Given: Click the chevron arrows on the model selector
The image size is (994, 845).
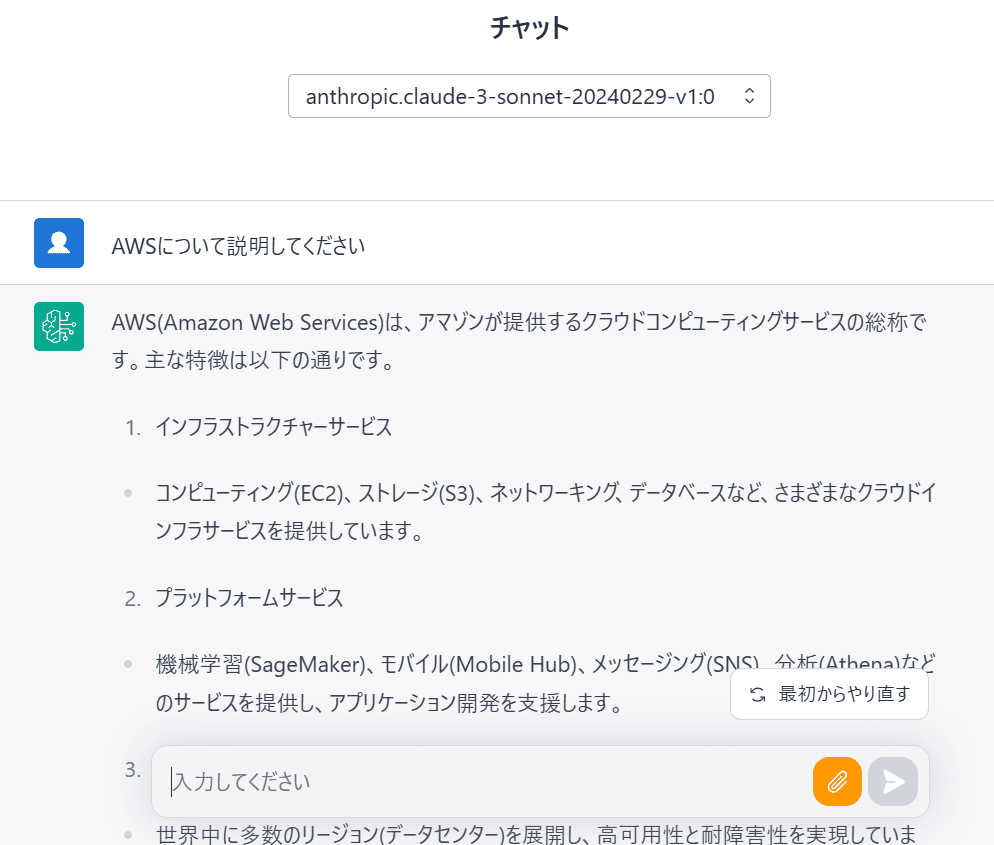Looking at the screenshot, I should point(748,96).
